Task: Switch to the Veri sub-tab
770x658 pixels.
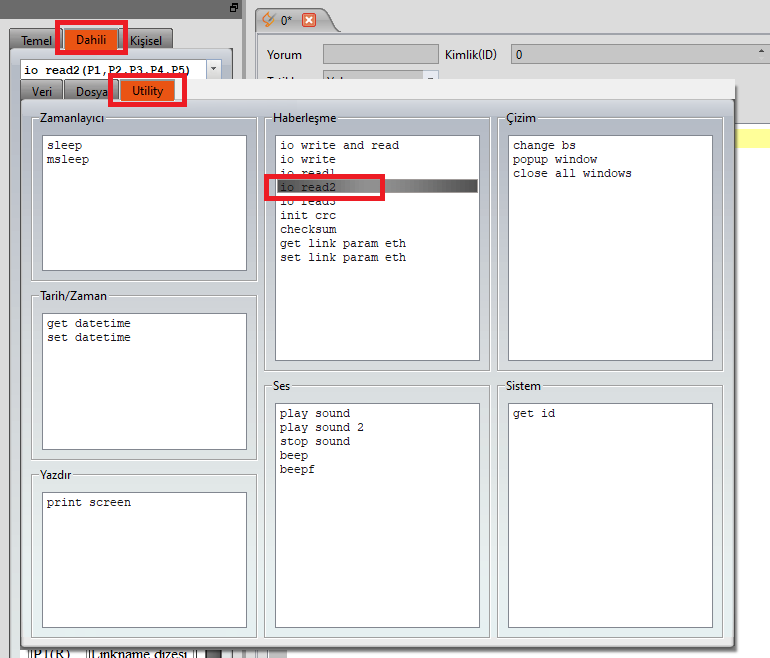Action: click(x=42, y=91)
